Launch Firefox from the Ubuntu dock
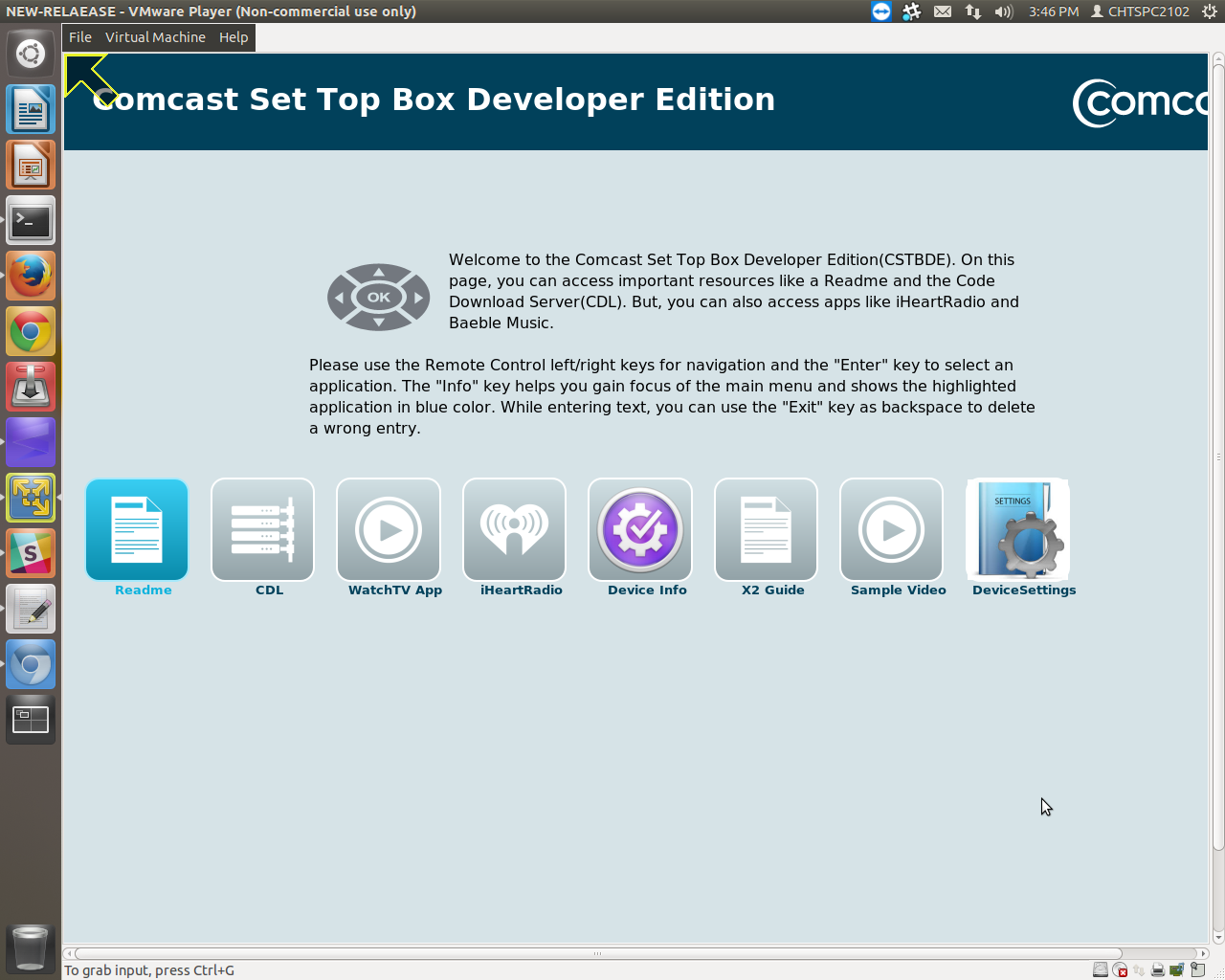This screenshot has height=980, width=1225. coord(31,277)
